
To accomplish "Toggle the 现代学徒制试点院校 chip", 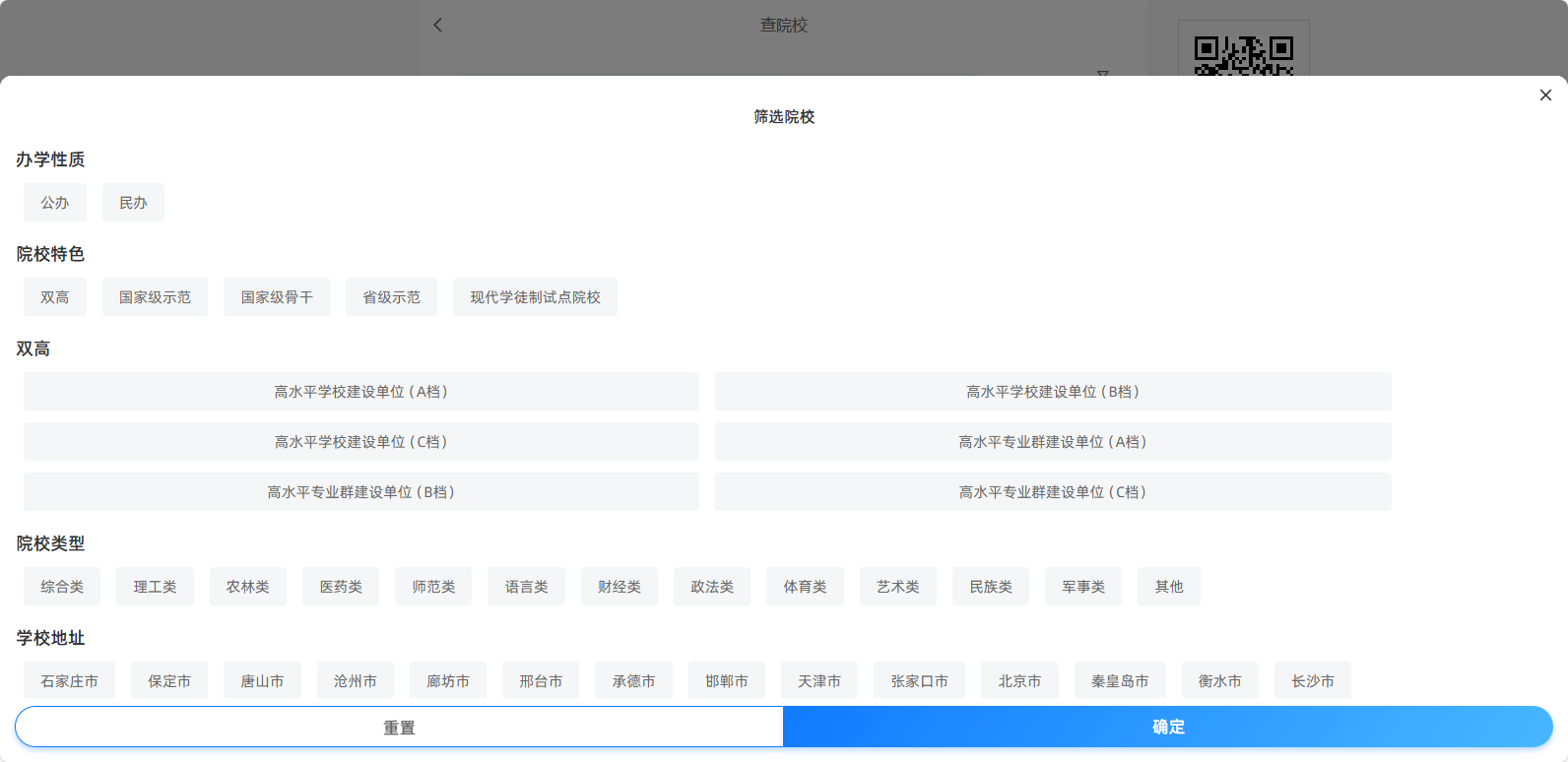I will (x=535, y=297).
